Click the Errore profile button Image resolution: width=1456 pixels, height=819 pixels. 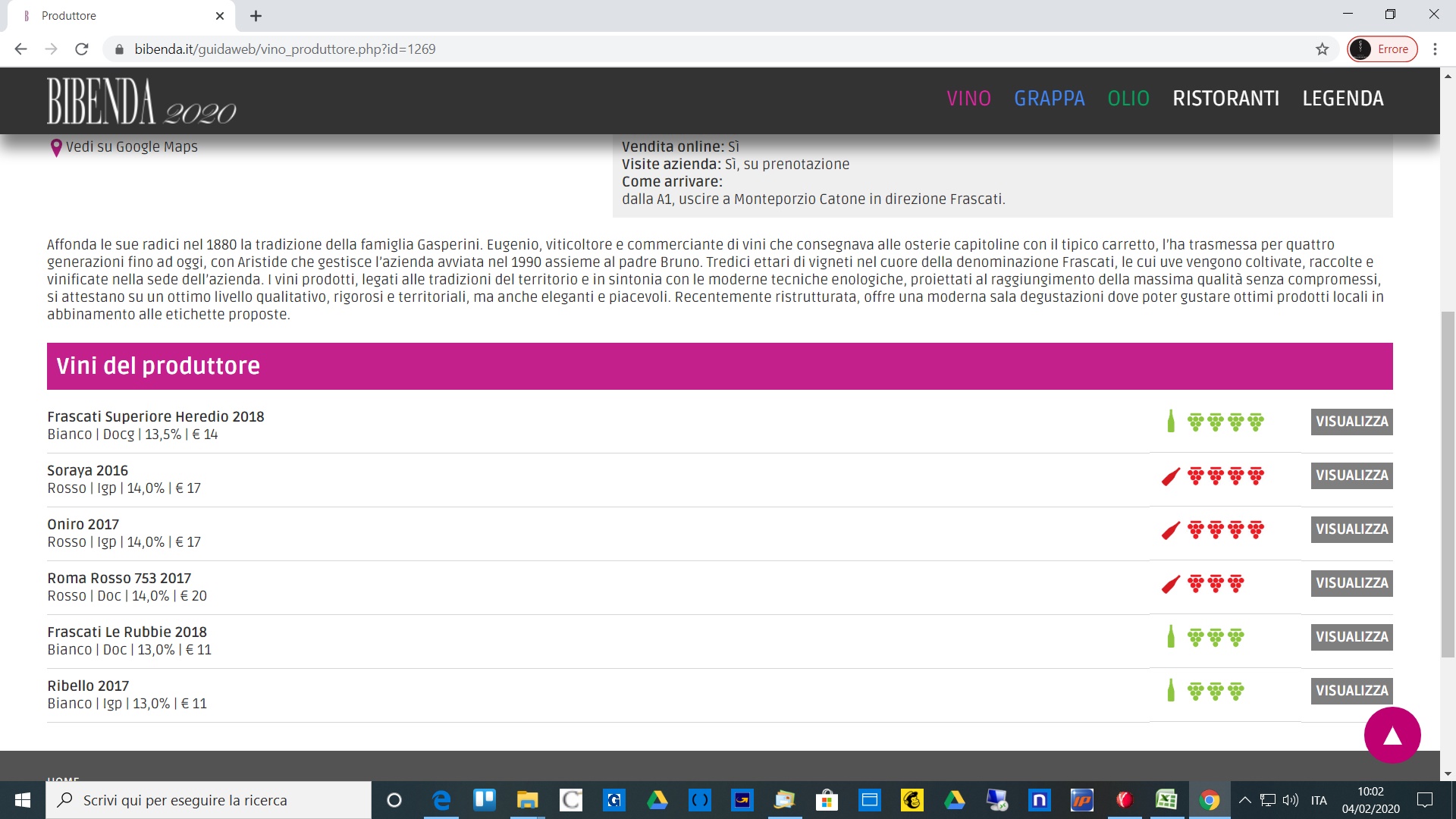1382,49
